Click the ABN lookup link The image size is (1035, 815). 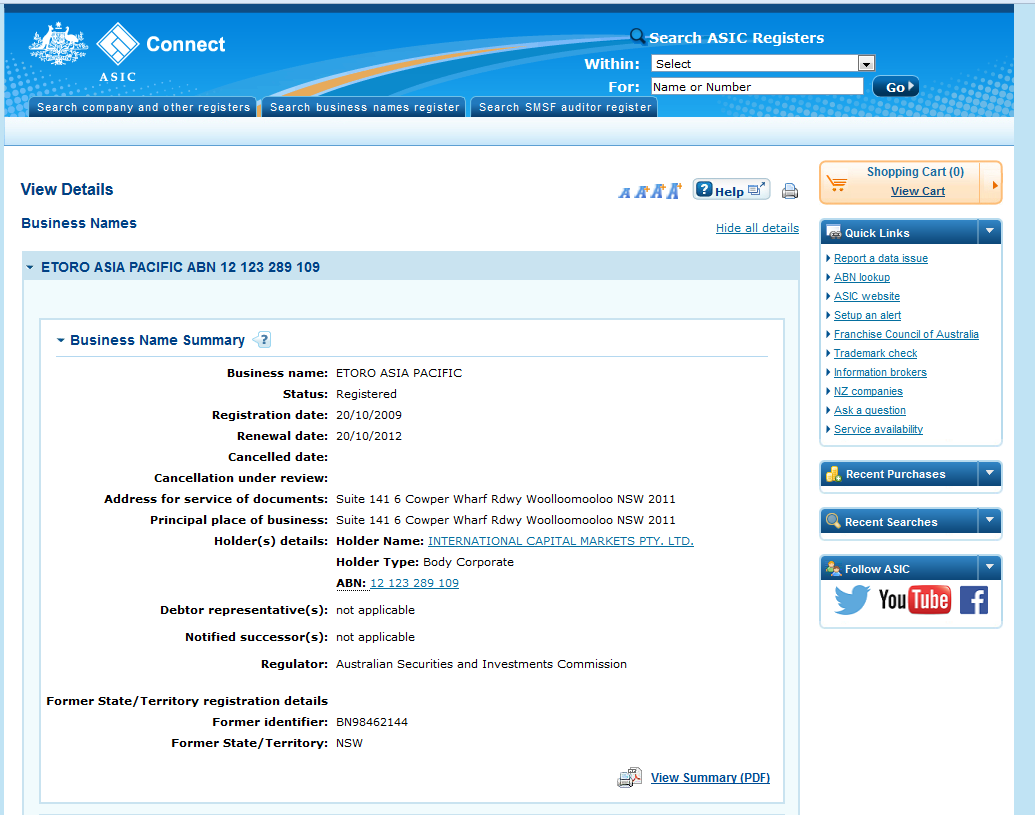point(861,277)
